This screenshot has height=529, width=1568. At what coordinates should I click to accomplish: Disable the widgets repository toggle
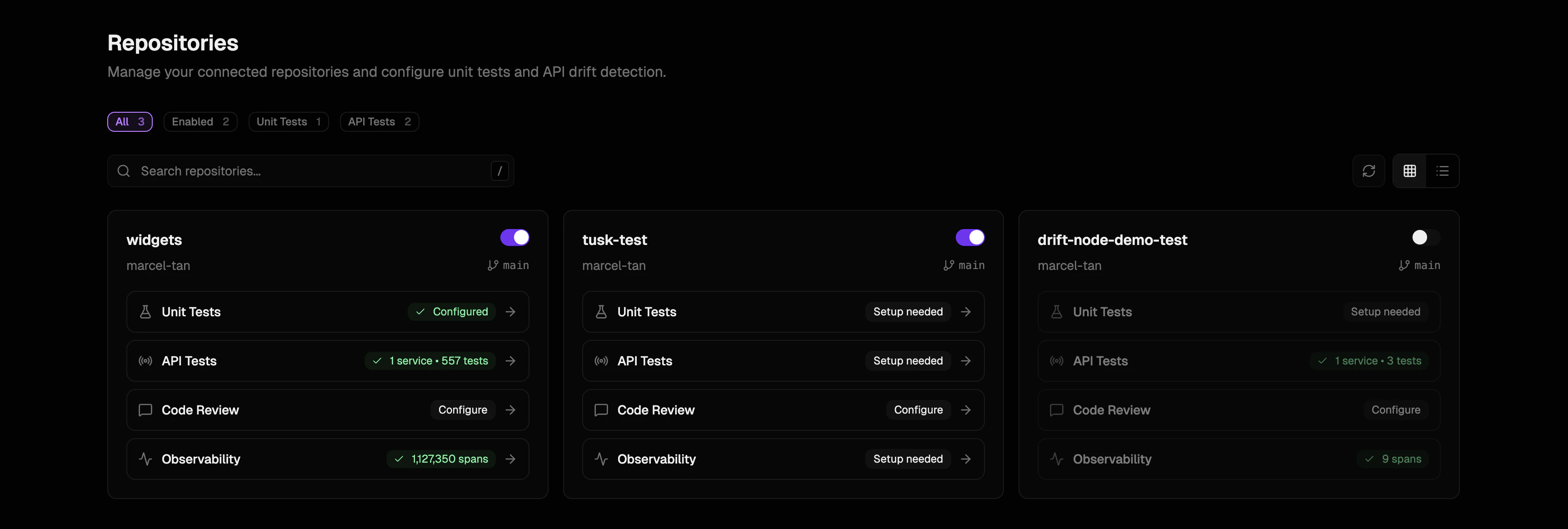tap(515, 237)
